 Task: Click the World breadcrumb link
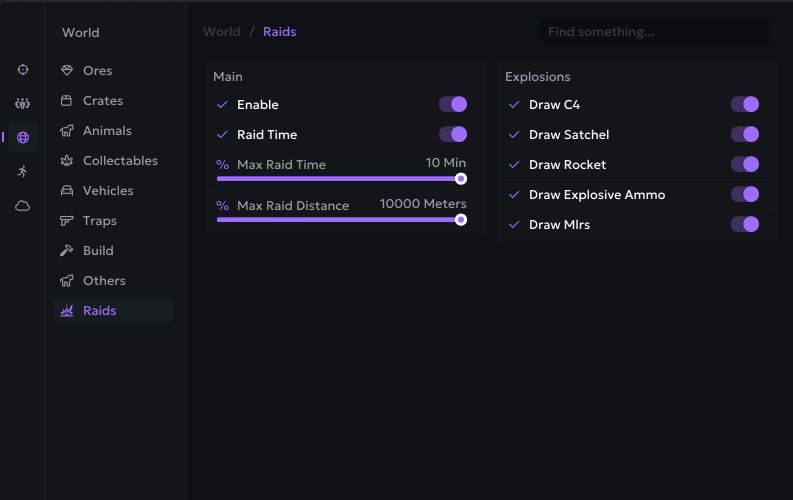pos(221,32)
